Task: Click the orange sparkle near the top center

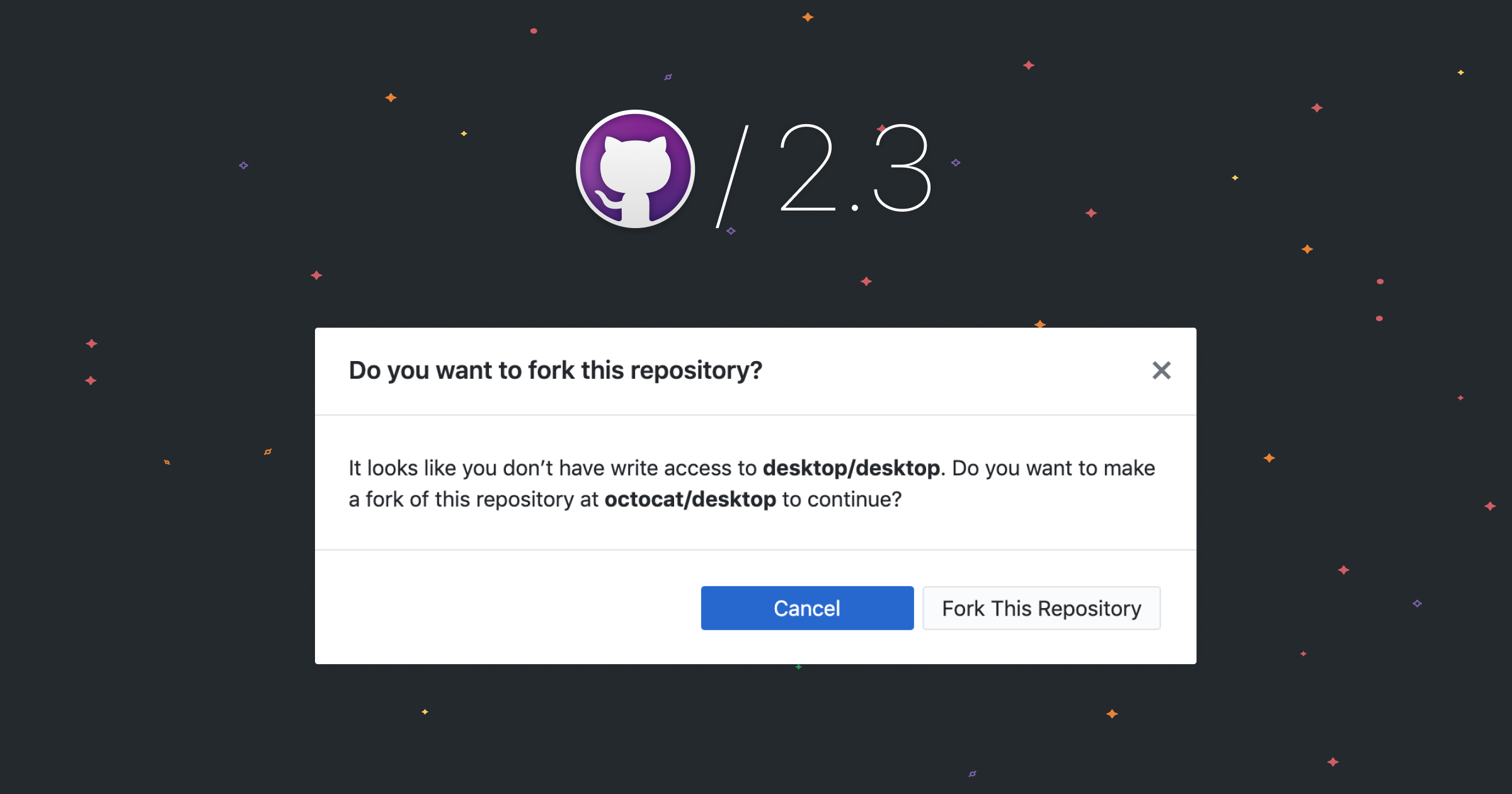Action: (x=806, y=18)
